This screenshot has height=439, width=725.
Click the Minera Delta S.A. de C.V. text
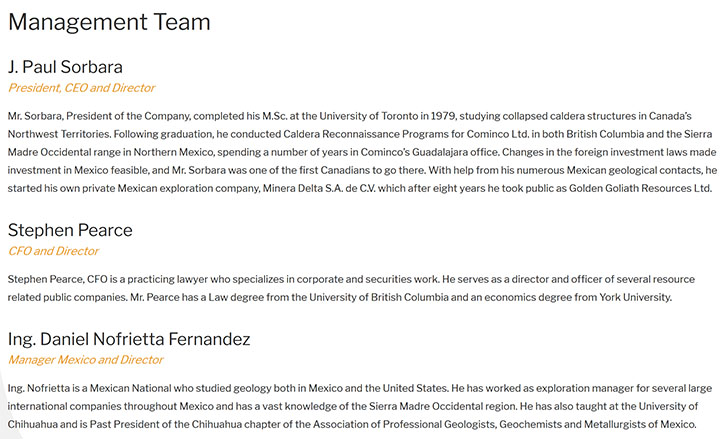[319, 189]
